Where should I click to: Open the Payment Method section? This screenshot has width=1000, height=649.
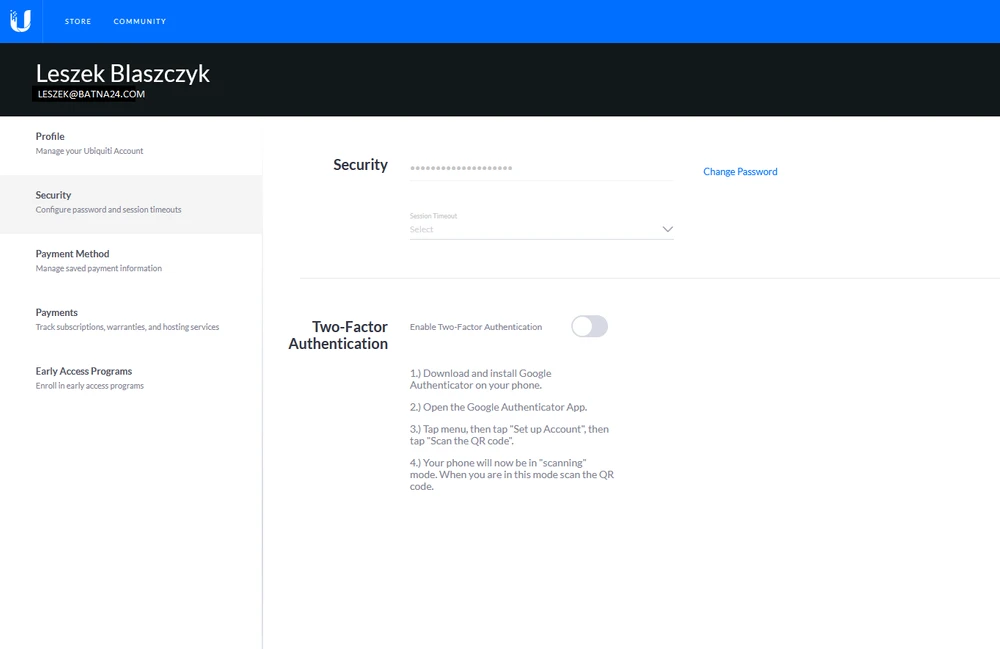point(72,254)
